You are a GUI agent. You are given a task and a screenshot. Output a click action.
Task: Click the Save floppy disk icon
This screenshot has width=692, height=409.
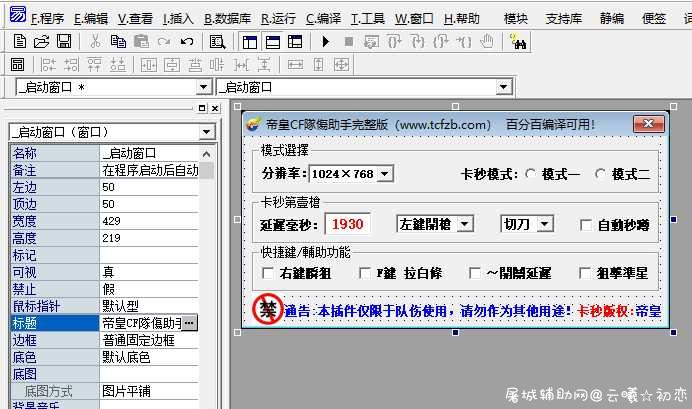[64, 41]
